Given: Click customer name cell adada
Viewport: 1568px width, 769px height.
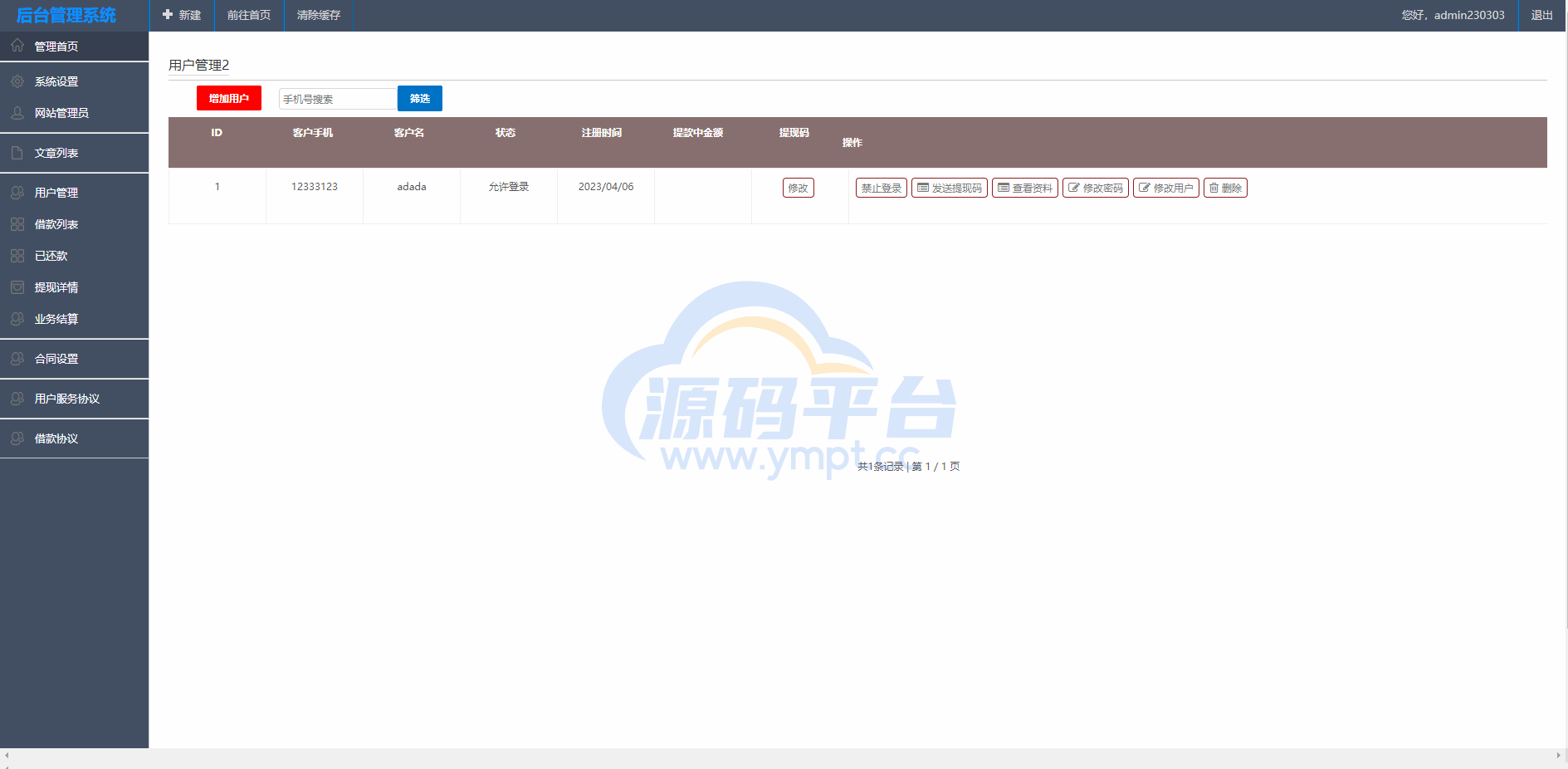Looking at the screenshot, I should pyautogui.click(x=412, y=187).
